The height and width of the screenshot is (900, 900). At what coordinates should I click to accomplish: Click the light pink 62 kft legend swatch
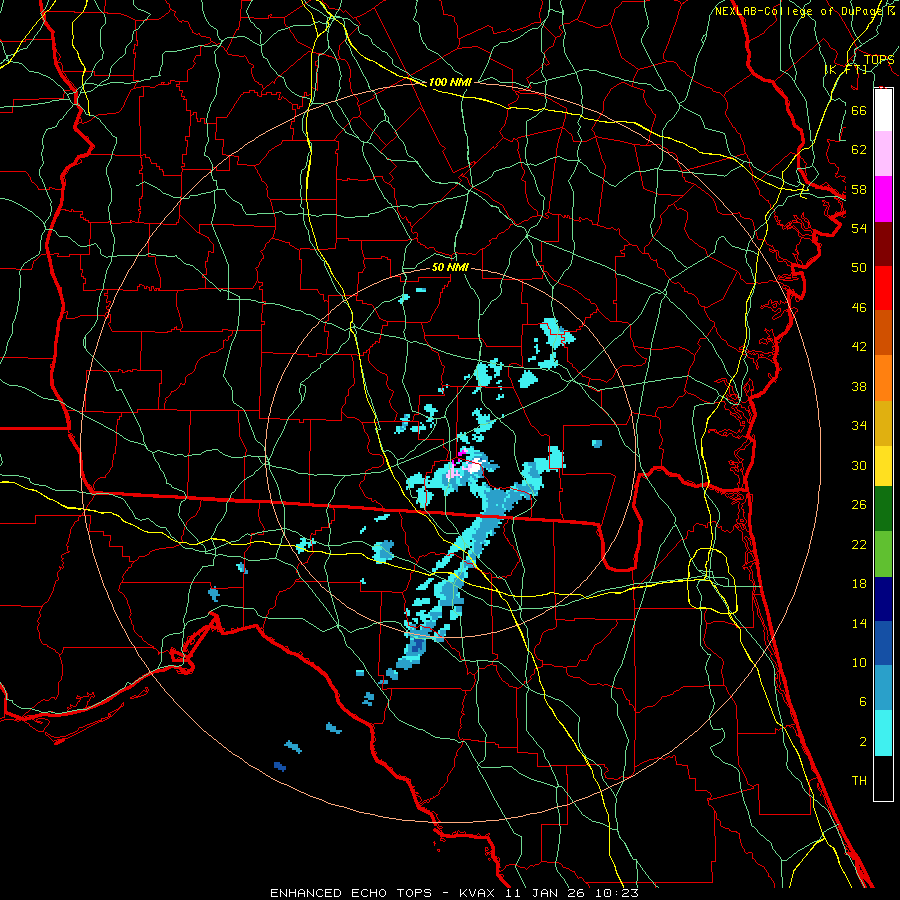(x=883, y=154)
